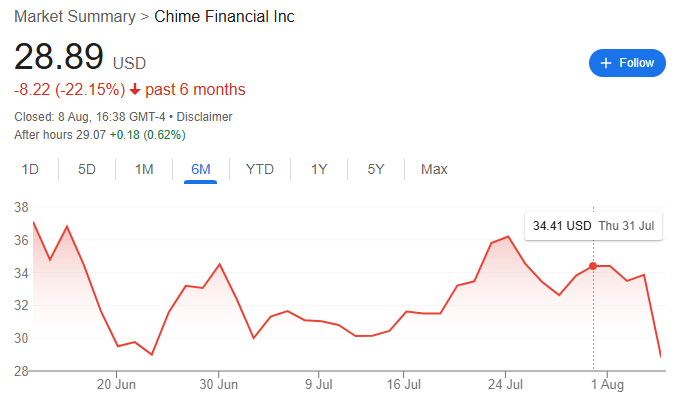Click the Chime Financial Inc title
This screenshot has width=694, height=407.
pos(224,17)
